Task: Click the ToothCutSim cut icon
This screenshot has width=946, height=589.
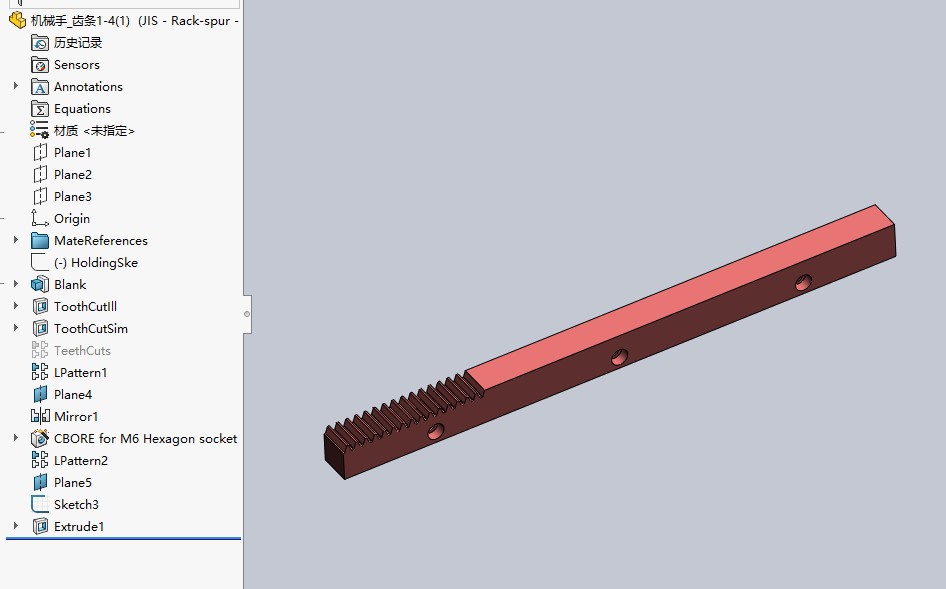Action: point(40,328)
